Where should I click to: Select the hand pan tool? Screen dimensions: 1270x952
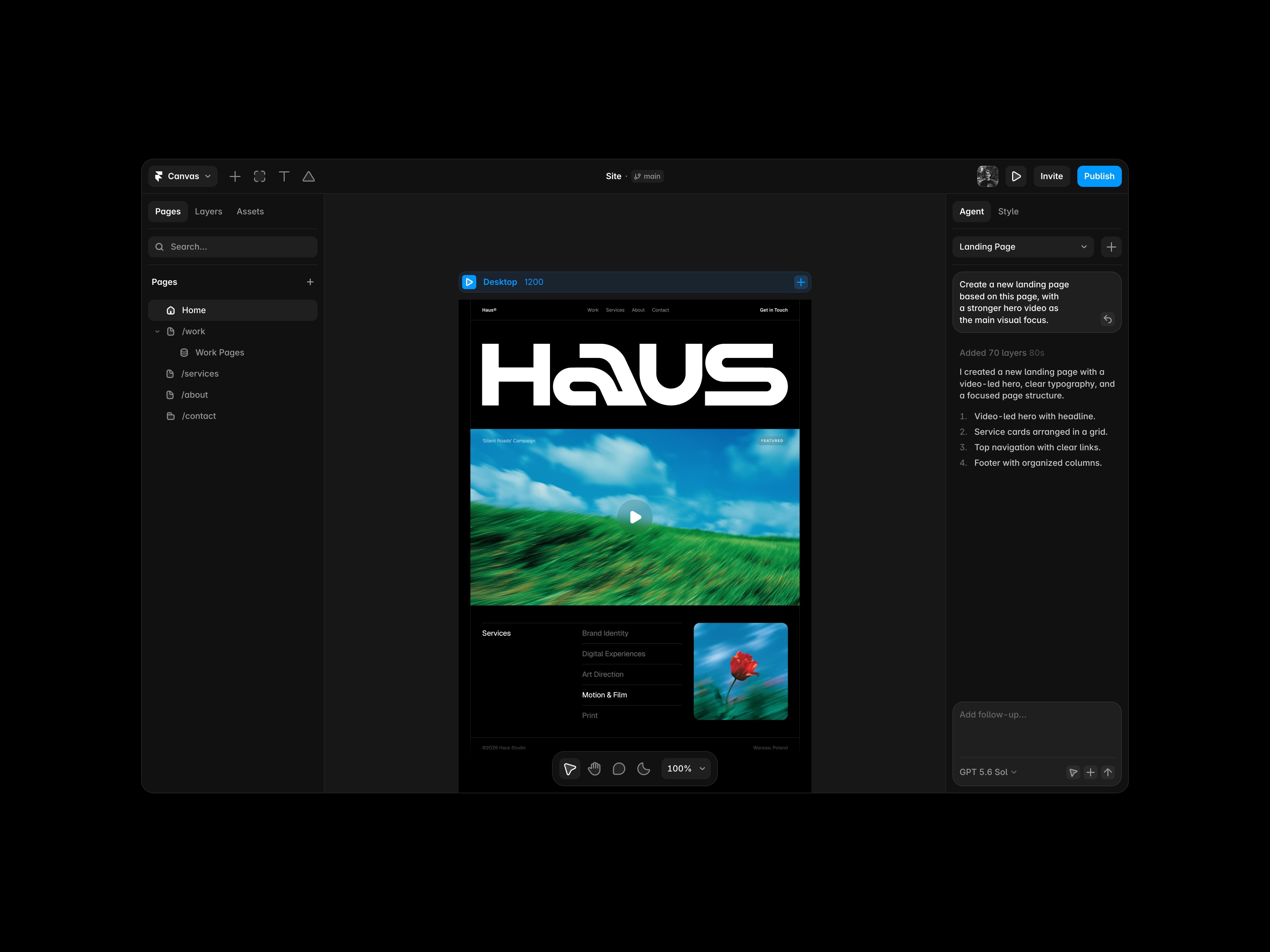[594, 768]
